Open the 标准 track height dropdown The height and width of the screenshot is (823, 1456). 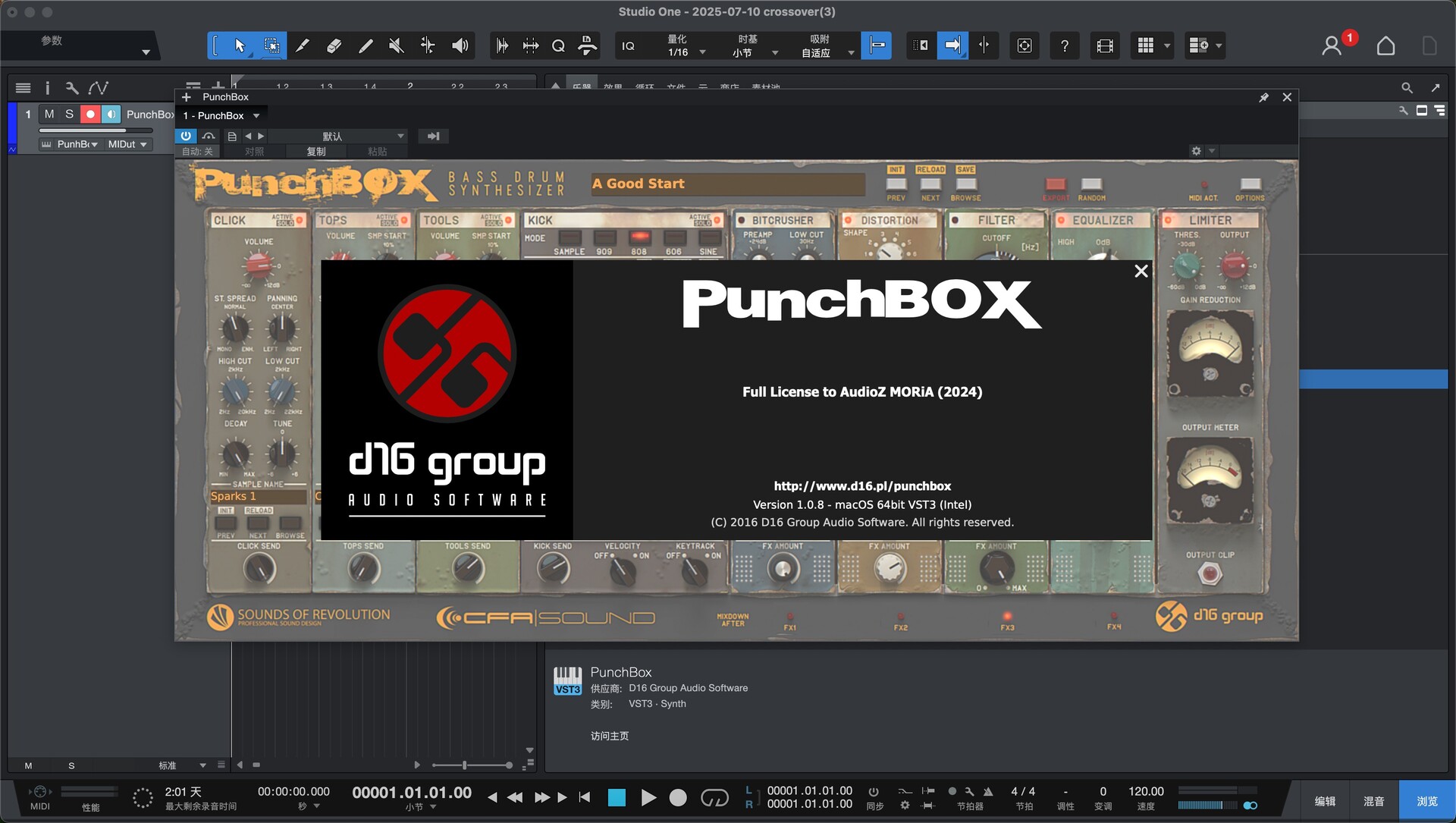pos(180,765)
